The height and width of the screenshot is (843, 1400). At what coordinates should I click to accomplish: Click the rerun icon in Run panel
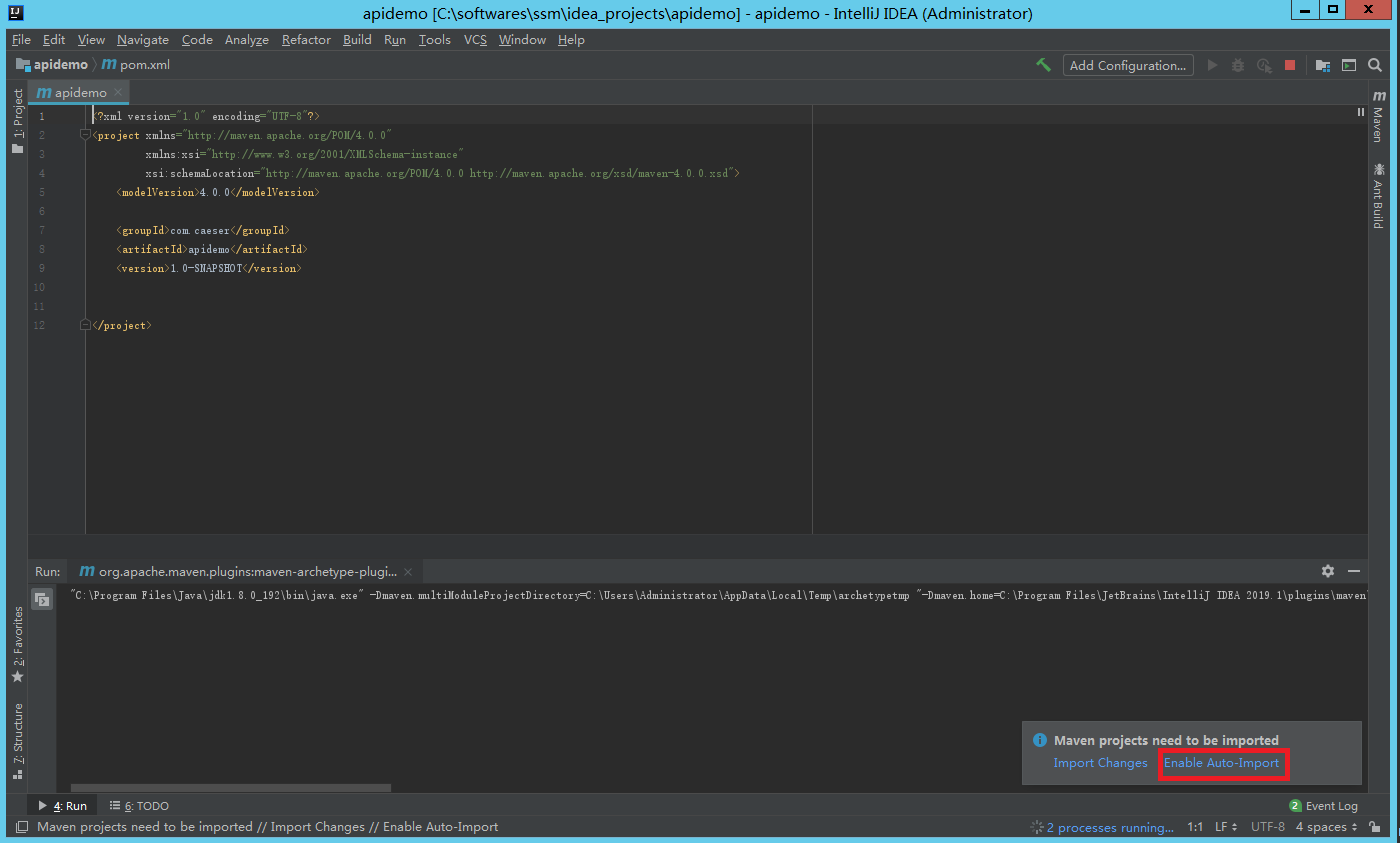[x=42, y=599]
